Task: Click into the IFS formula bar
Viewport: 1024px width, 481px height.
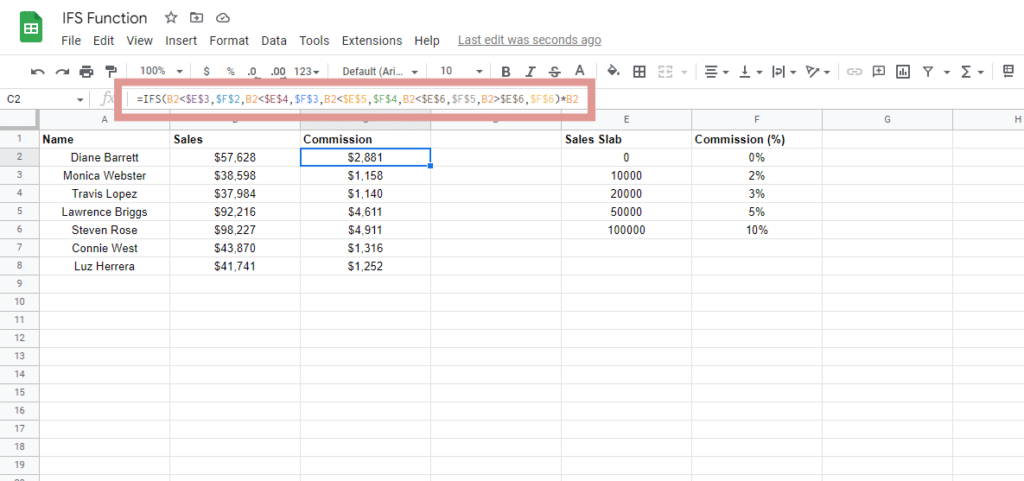Action: tap(357, 100)
